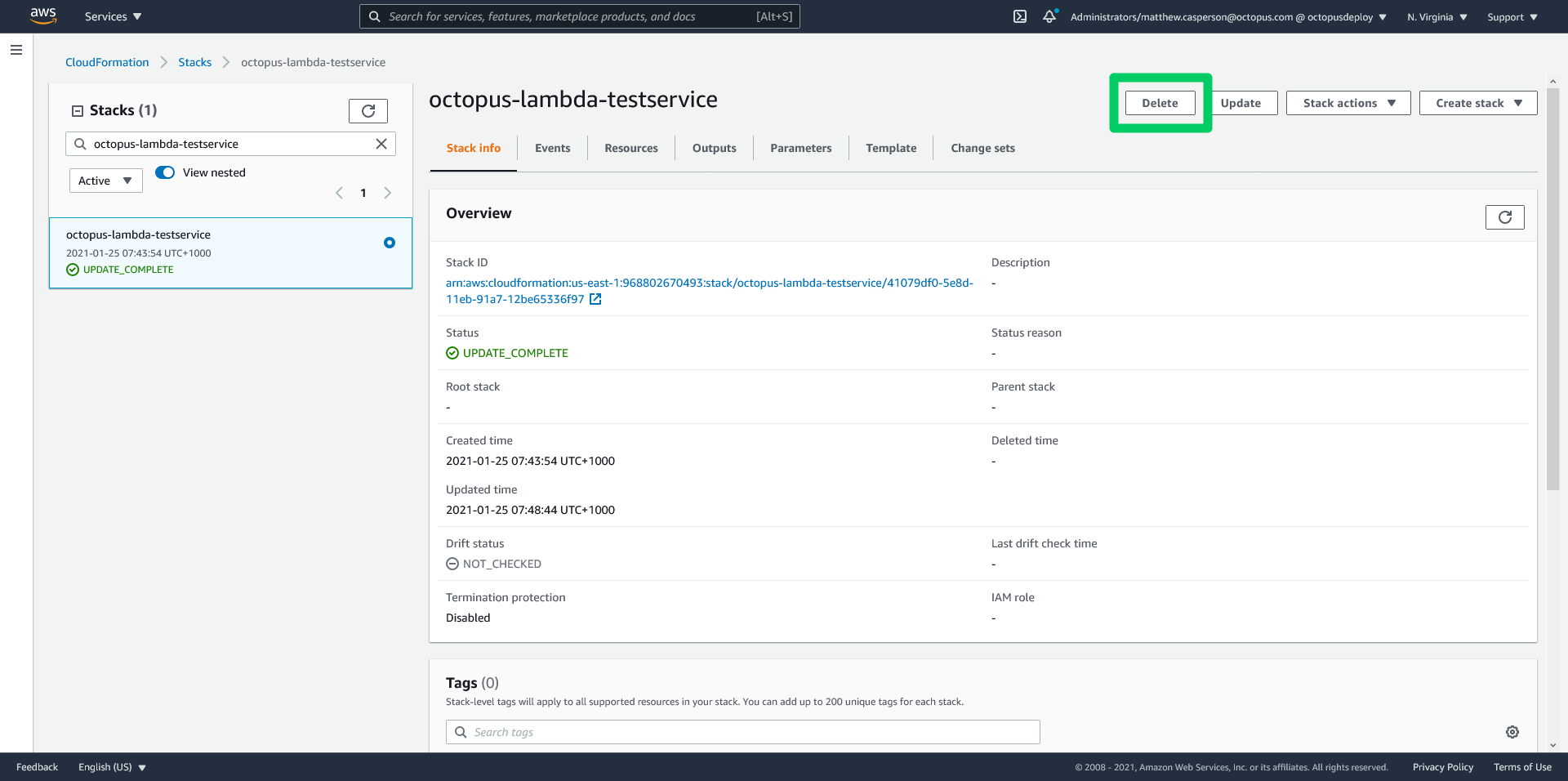1568x781 pixels.
Task: Open tags settings gear
Action: click(x=1512, y=732)
